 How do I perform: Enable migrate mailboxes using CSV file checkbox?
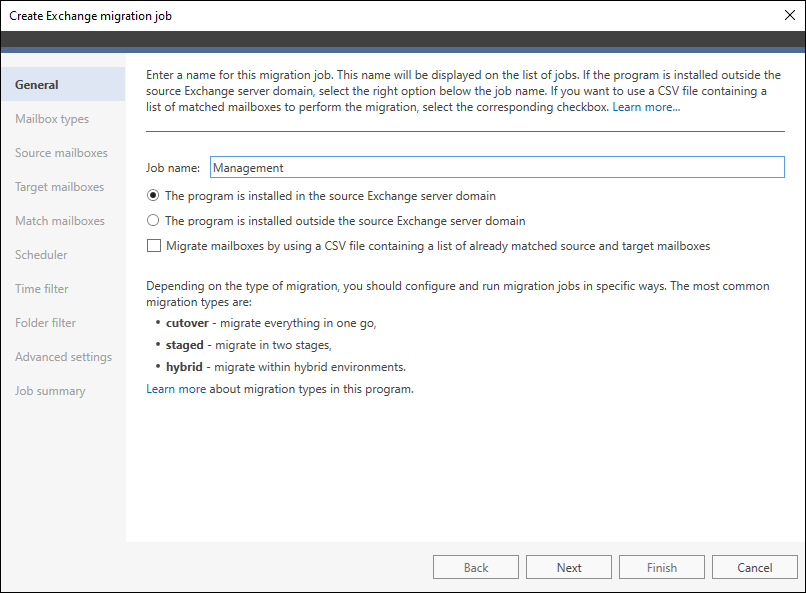click(154, 245)
